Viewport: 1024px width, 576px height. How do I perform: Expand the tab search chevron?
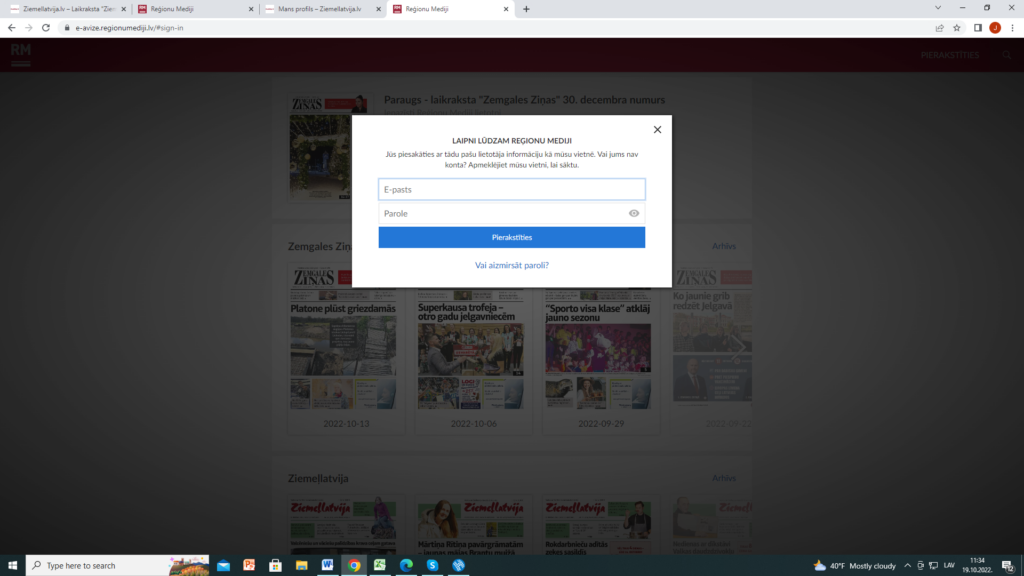936,8
